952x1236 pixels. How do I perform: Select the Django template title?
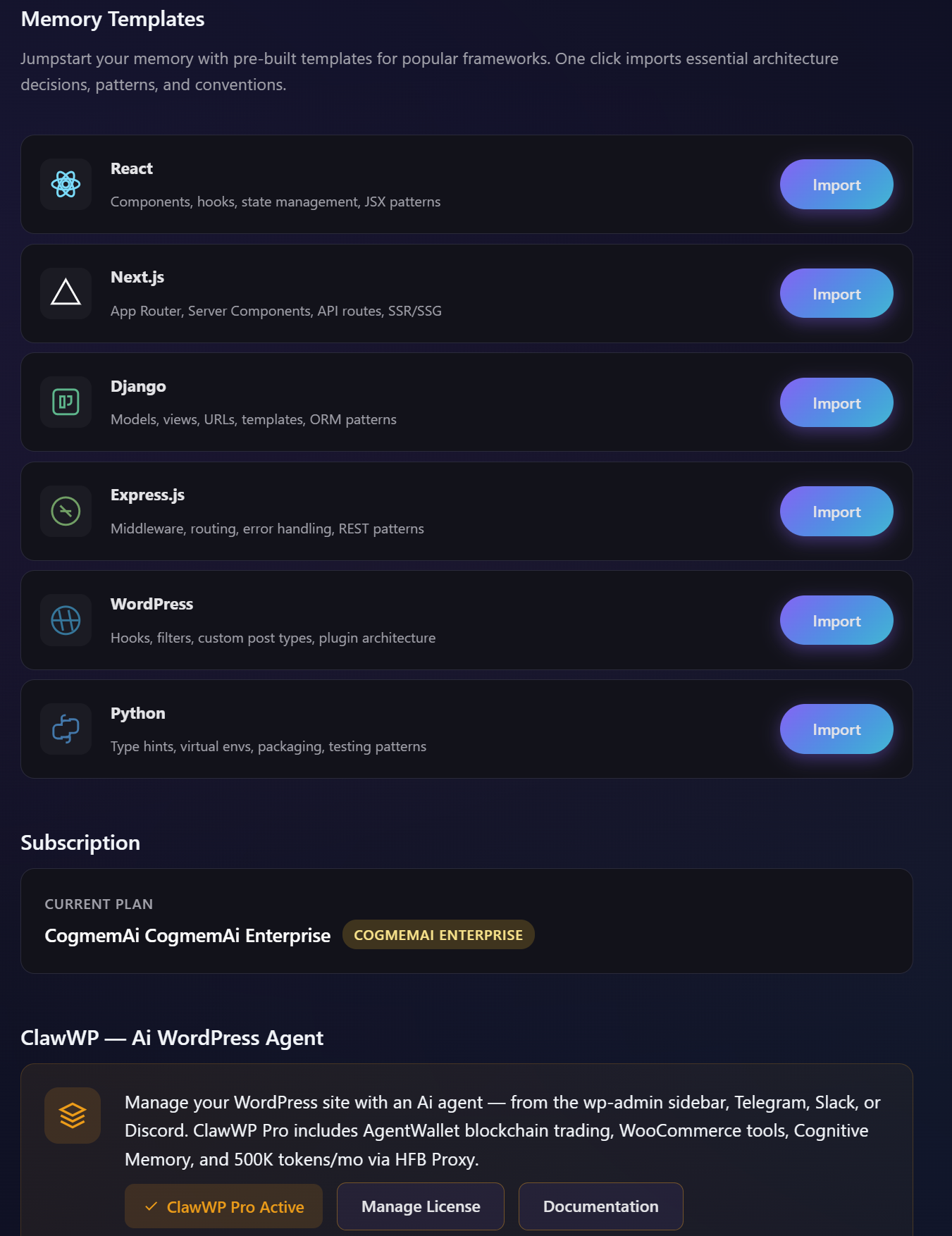pyautogui.click(x=138, y=386)
